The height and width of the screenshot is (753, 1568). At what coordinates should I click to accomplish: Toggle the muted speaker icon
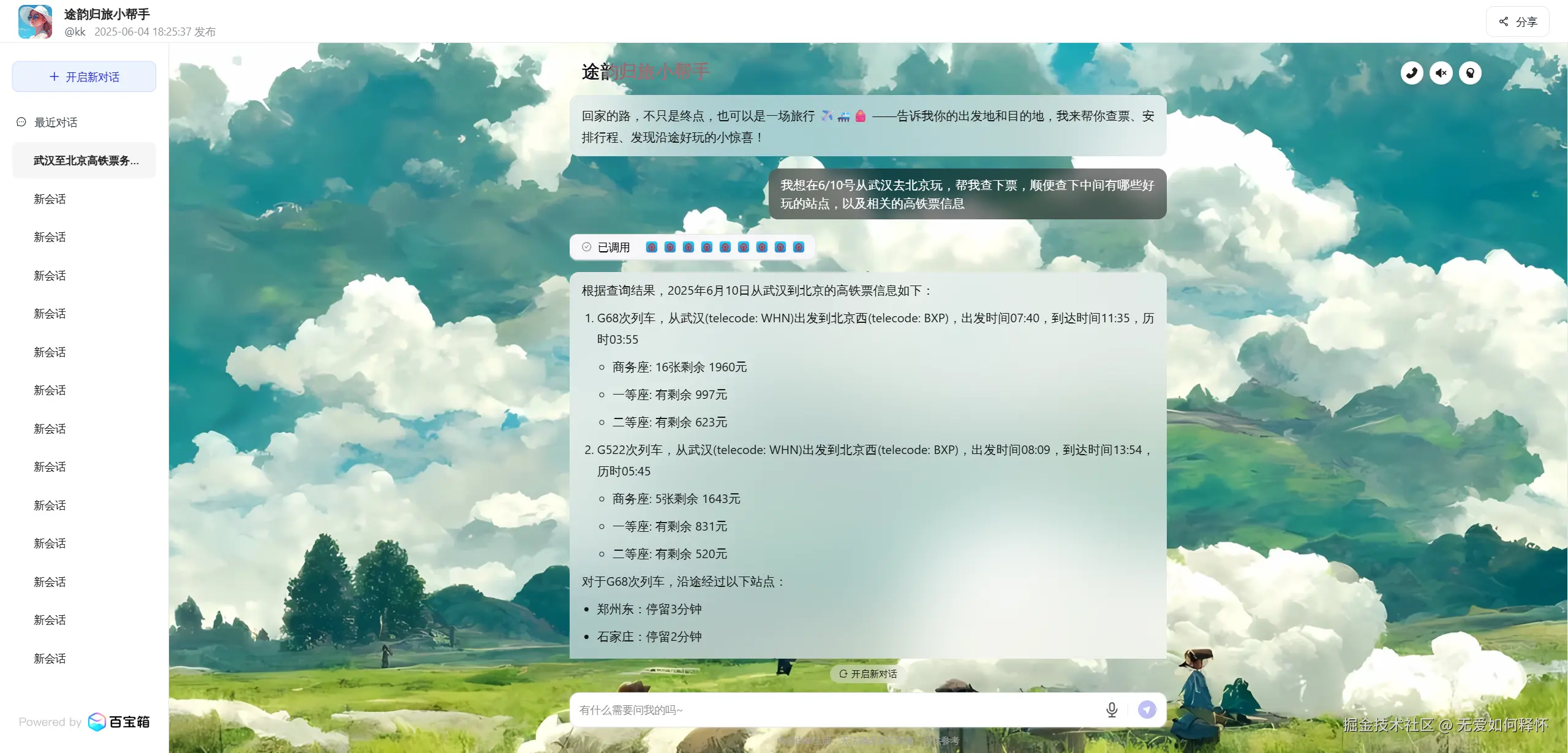pos(1441,73)
